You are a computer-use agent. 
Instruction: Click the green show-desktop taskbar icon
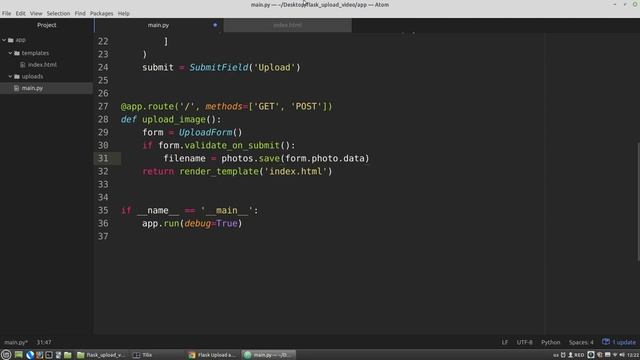tap(18, 355)
